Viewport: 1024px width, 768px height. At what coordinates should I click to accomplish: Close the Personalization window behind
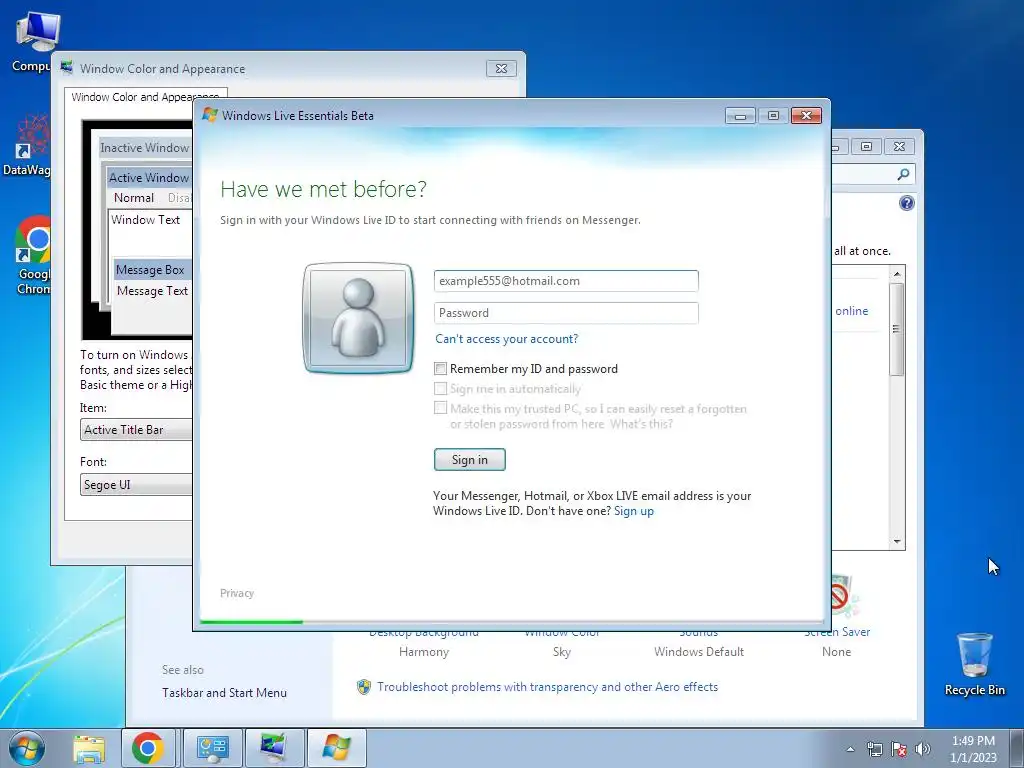pos(899,146)
